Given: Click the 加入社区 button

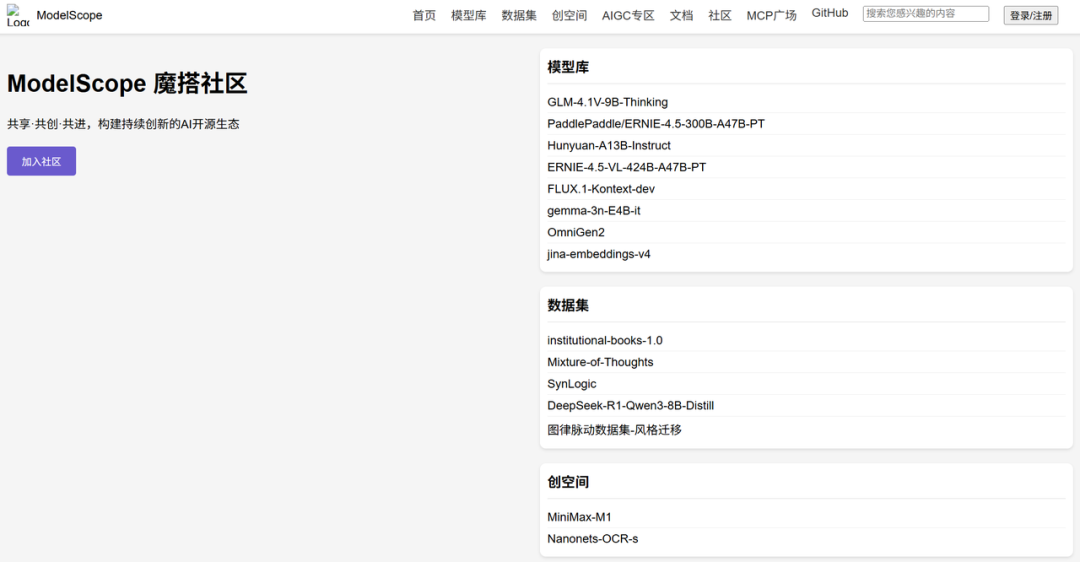Looking at the screenshot, I should (41, 161).
